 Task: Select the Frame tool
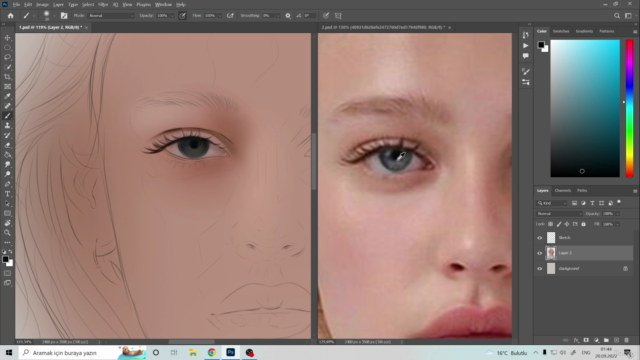click(x=7, y=87)
